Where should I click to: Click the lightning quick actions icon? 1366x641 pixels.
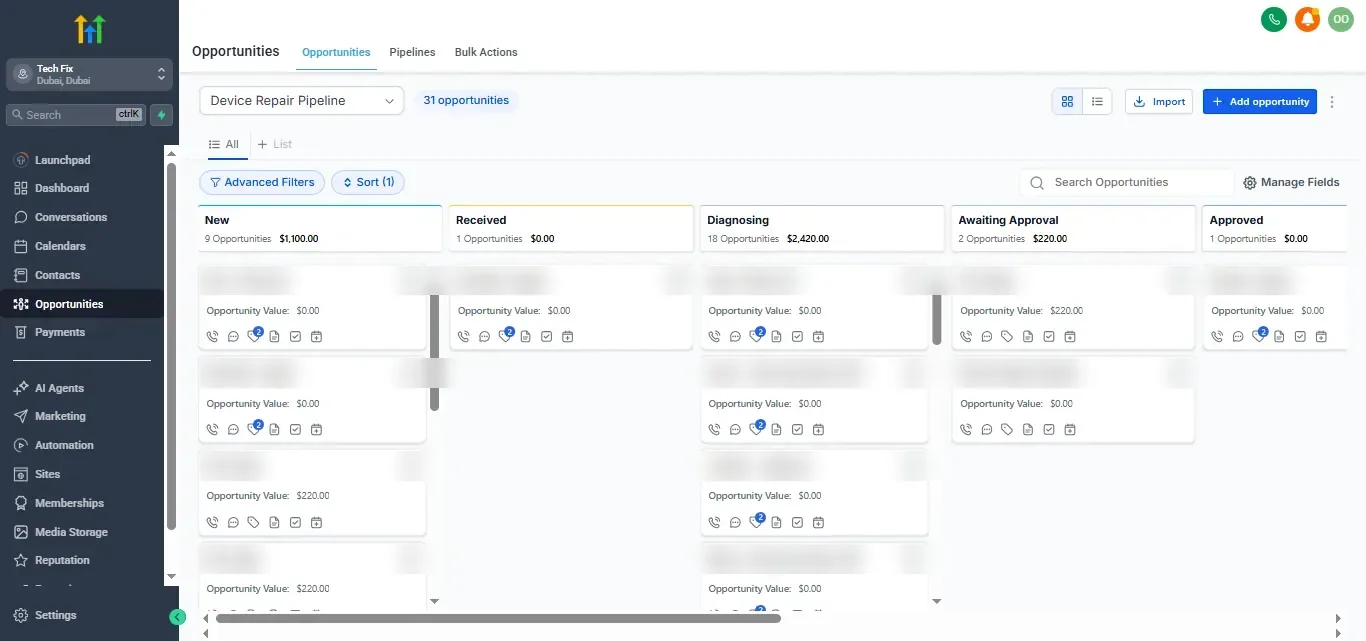161,115
